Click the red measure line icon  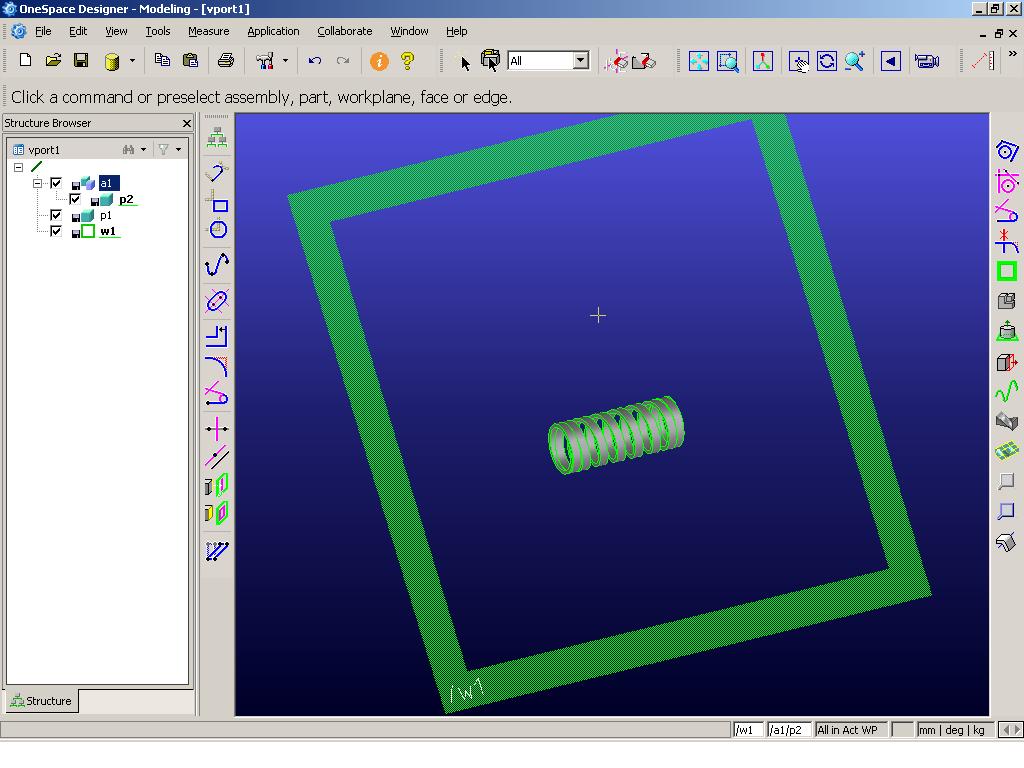click(x=983, y=61)
